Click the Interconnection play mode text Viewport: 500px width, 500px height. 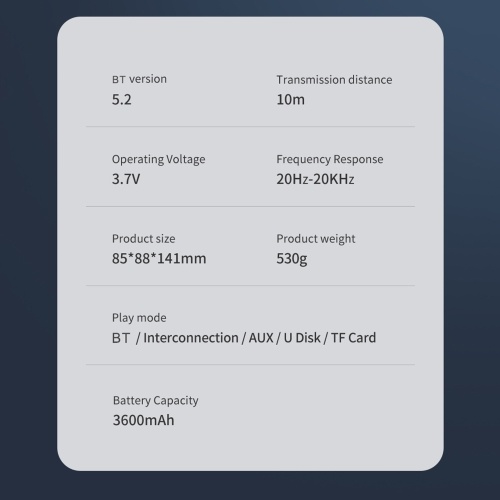pos(191,338)
